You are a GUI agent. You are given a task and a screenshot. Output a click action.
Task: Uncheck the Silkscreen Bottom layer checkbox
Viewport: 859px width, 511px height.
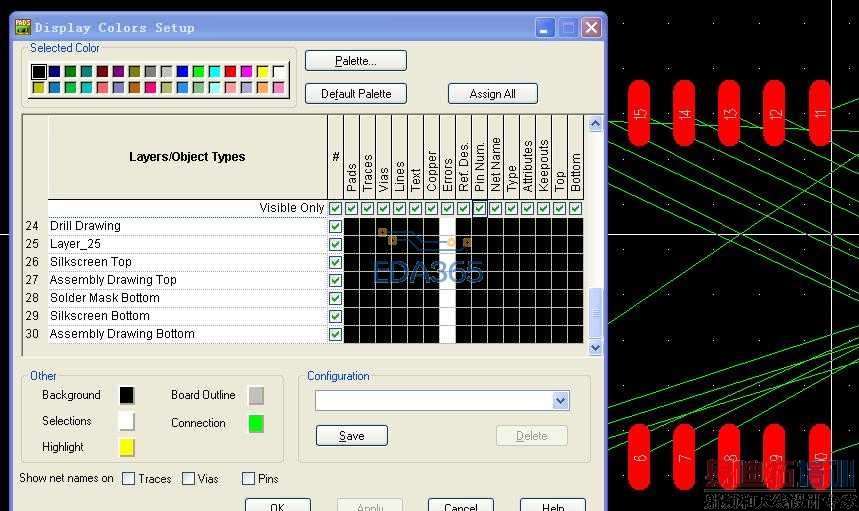(x=335, y=317)
